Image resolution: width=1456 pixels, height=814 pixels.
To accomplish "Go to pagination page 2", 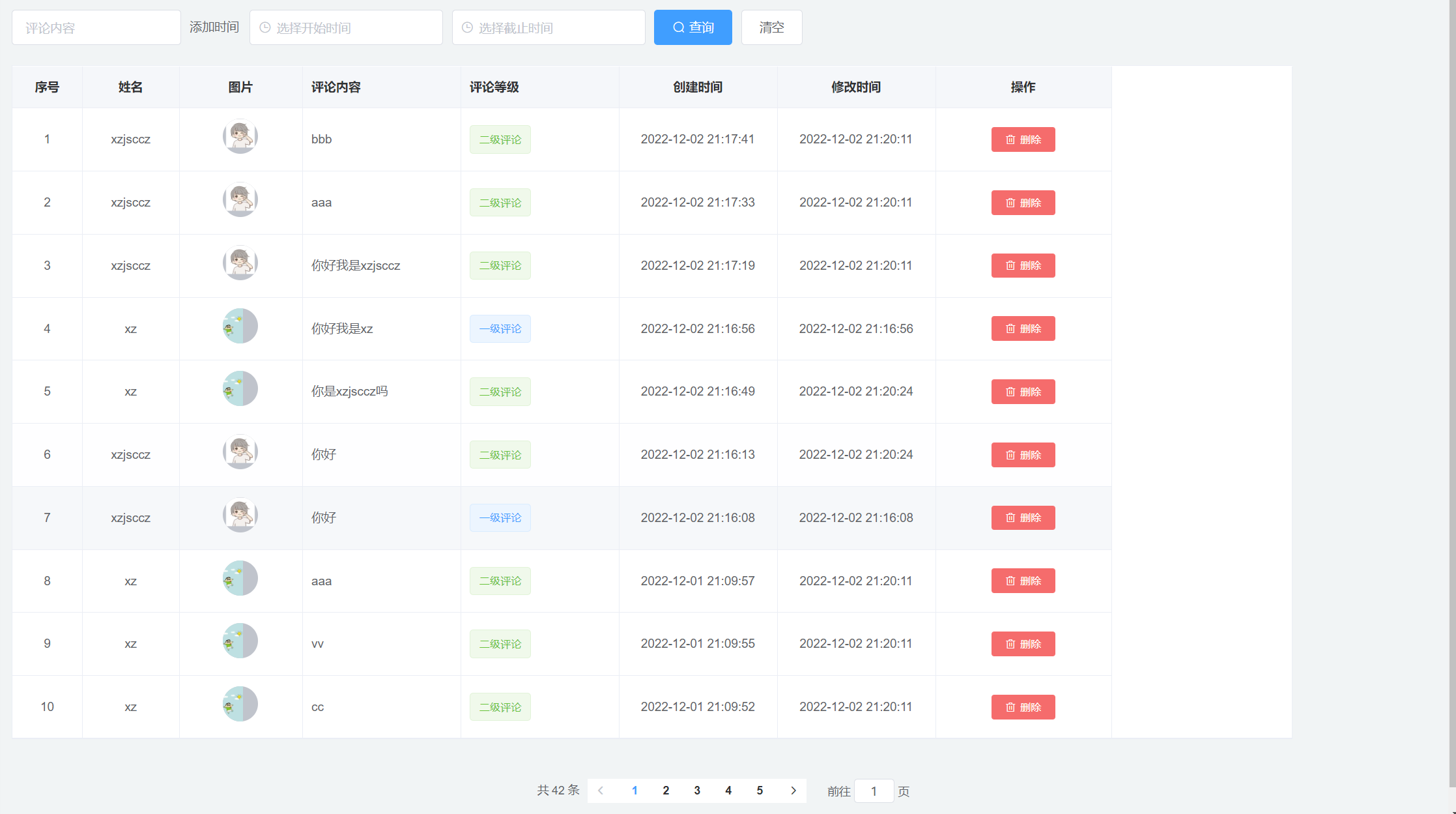I will (x=666, y=791).
